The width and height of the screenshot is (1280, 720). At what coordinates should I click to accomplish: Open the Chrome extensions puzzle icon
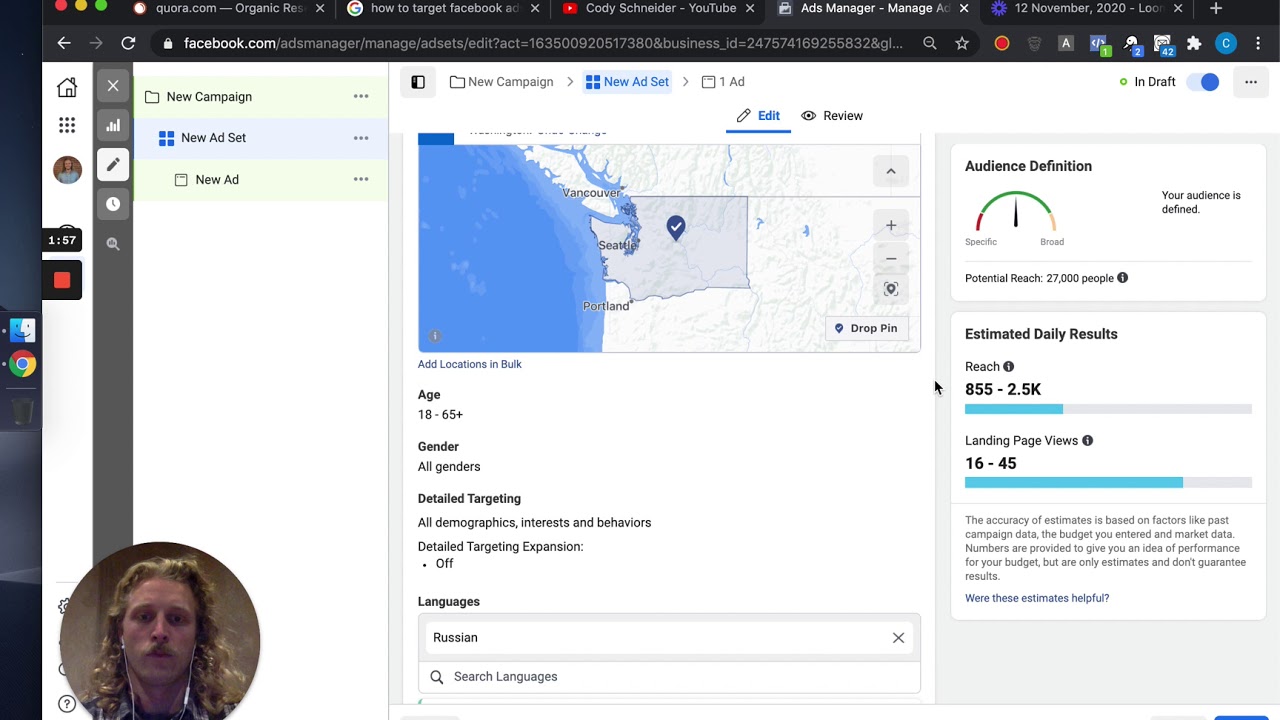click(x=1194, y=44)
